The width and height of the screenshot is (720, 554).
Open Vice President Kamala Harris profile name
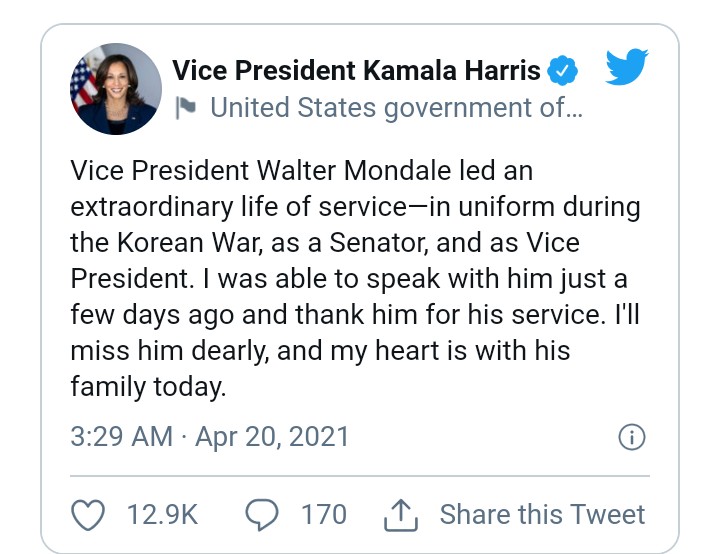356,71
